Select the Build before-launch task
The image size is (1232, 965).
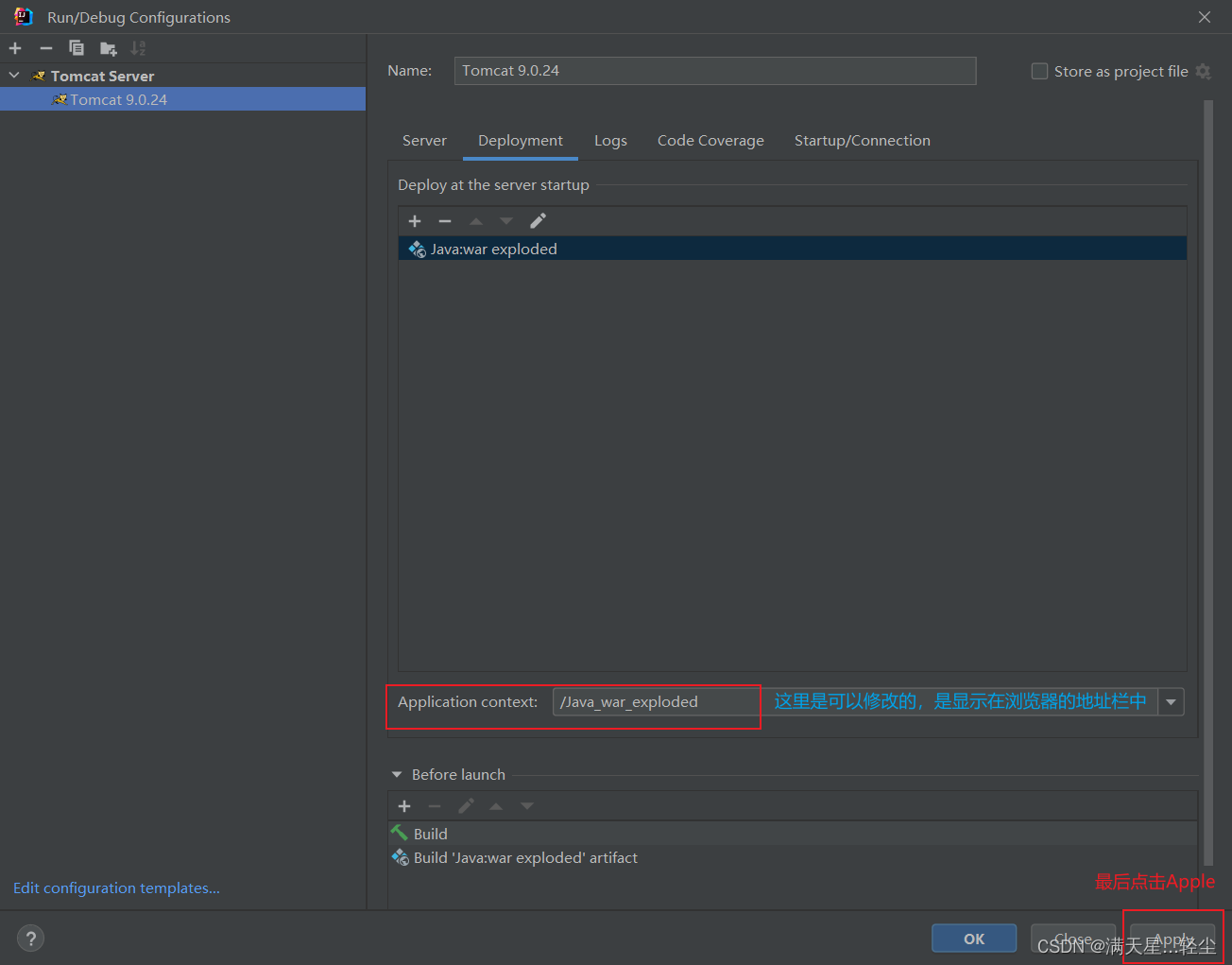point(792,834)
